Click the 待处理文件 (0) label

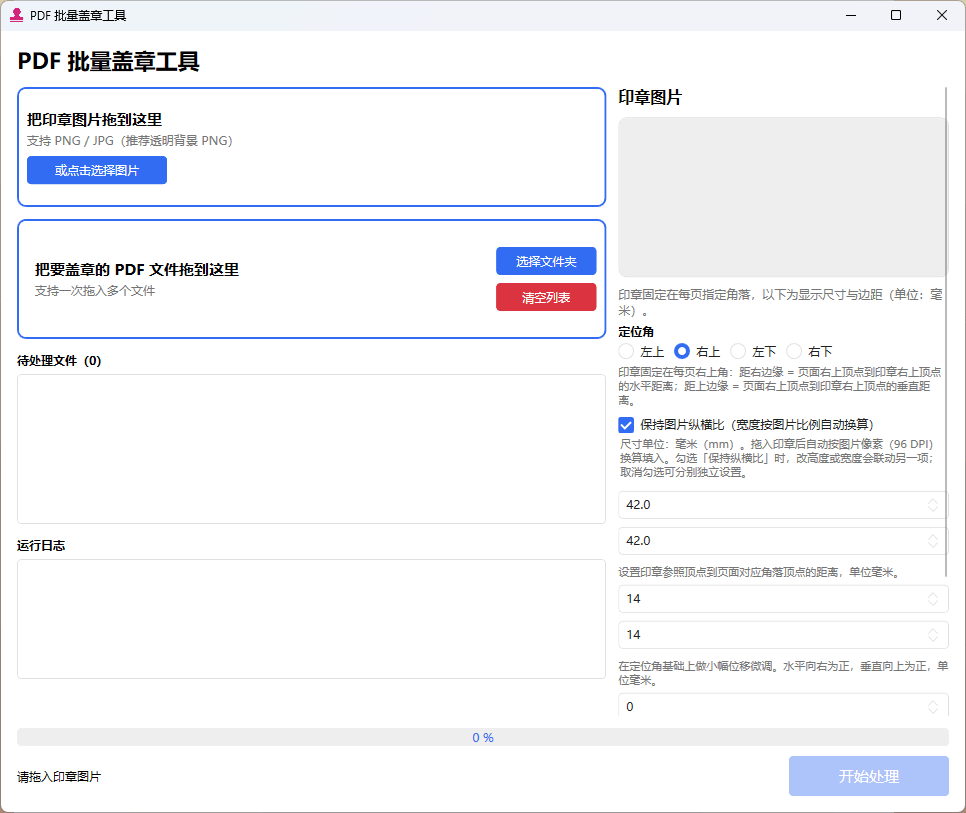tap(59, 361)
